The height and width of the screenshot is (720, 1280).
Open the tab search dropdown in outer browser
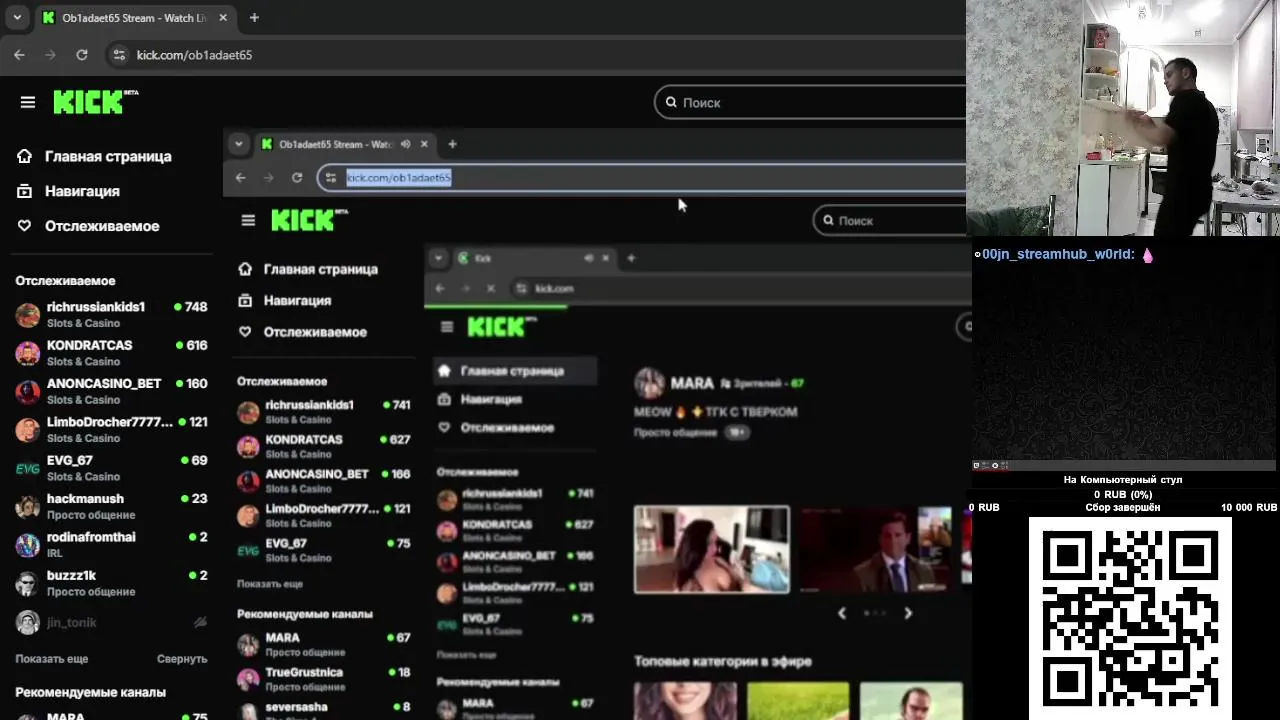click(x=17, y=18)
